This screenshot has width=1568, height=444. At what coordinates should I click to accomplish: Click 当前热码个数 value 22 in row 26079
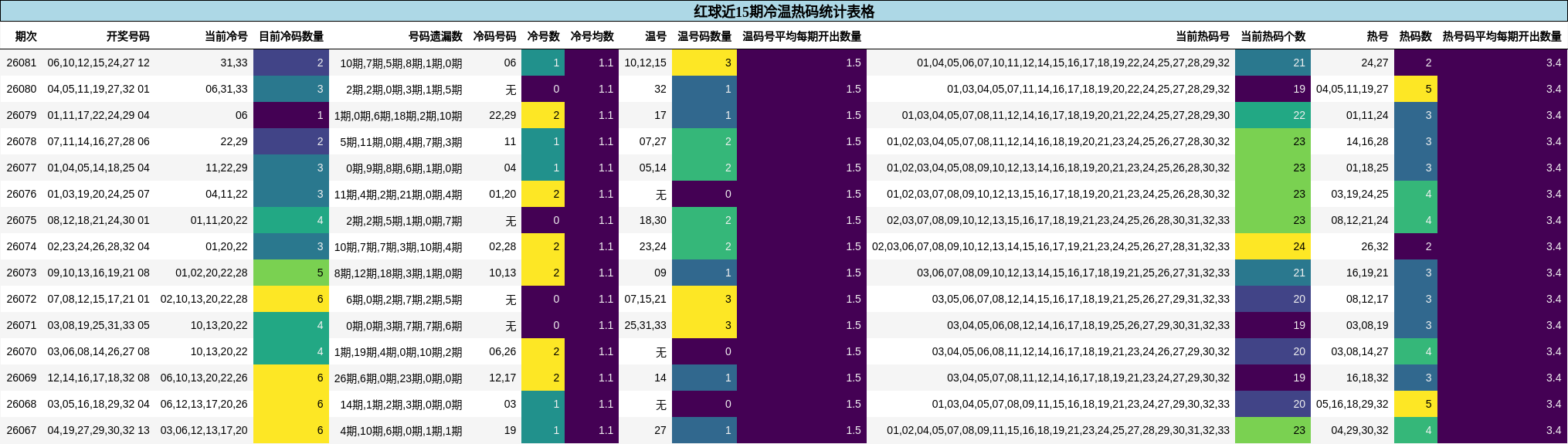1273,115
